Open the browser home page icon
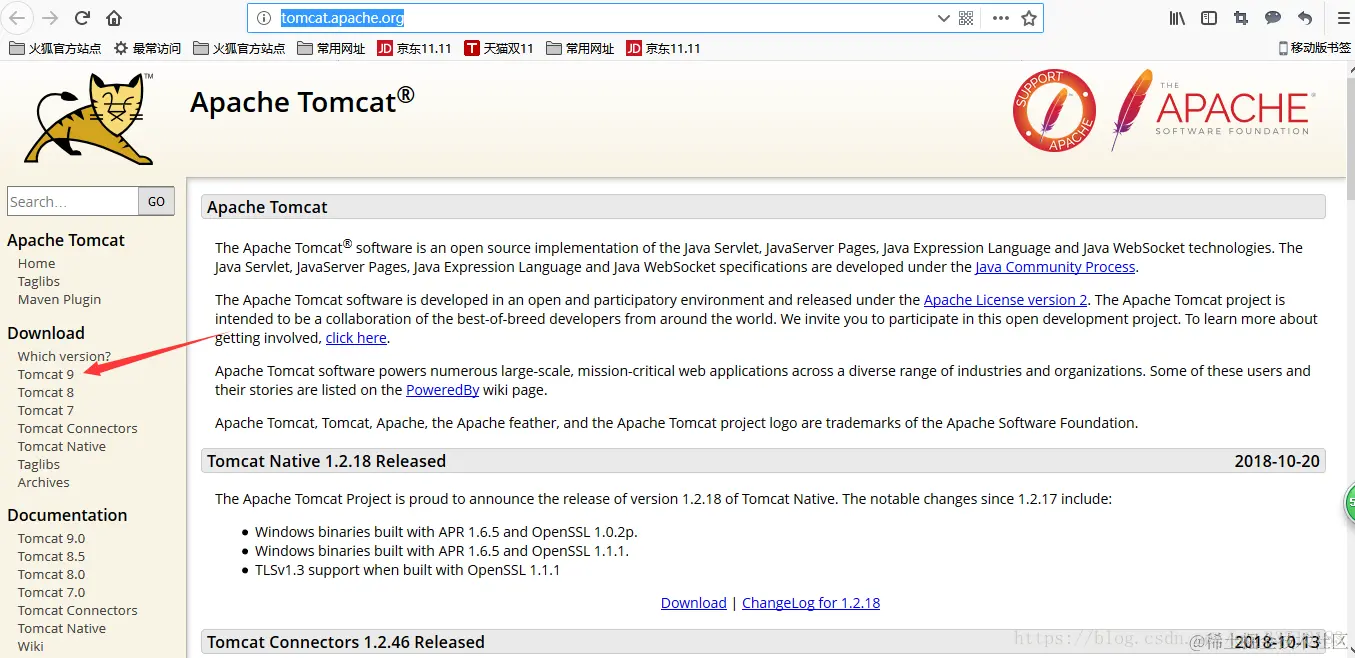The image size is (1355, 658). [114, 18]
